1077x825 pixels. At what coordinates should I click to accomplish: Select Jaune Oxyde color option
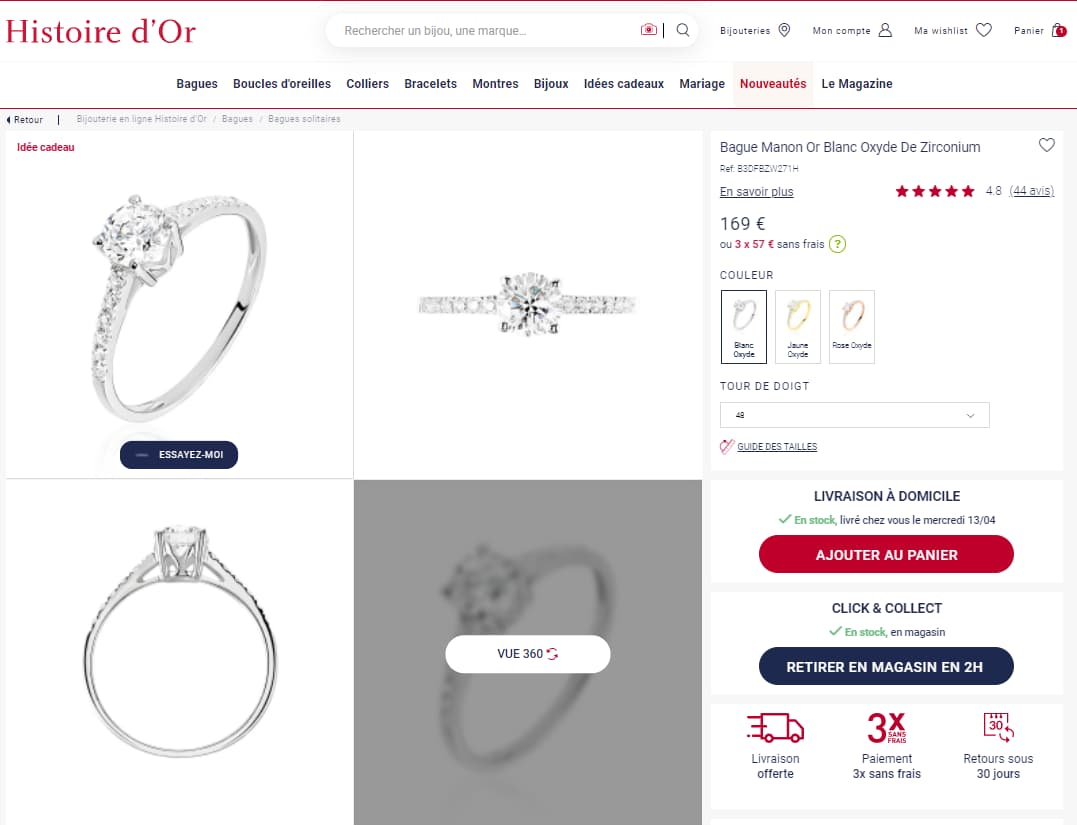[797, 326]
